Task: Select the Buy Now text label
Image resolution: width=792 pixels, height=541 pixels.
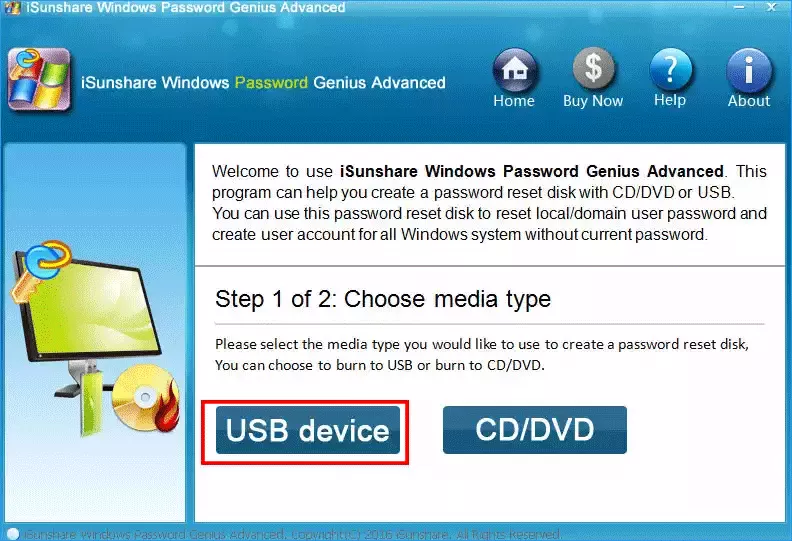Action: 593,101
